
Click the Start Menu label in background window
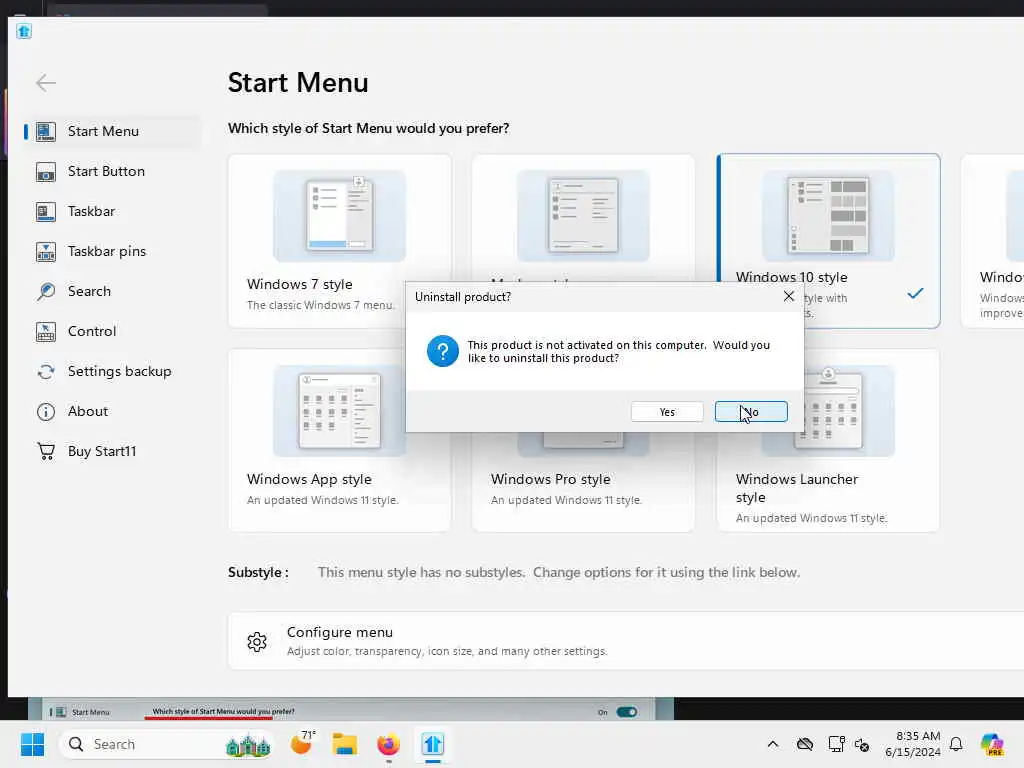click(91, 712)
